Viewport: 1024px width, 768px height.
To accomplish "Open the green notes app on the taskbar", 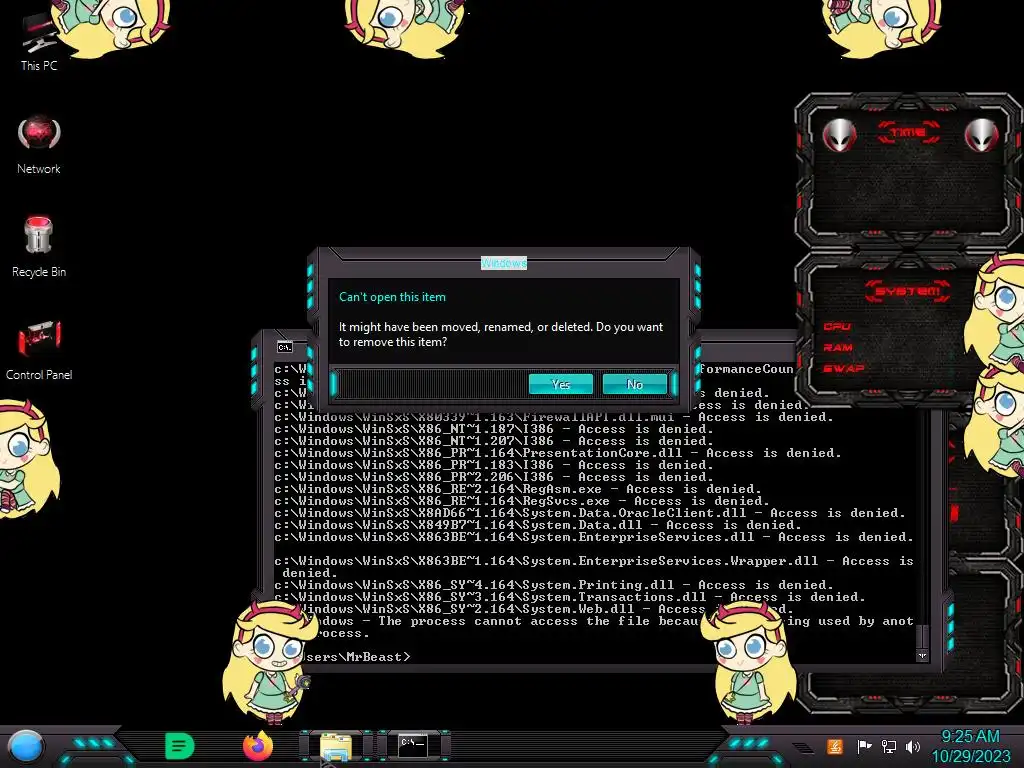I will click(180, 746).
